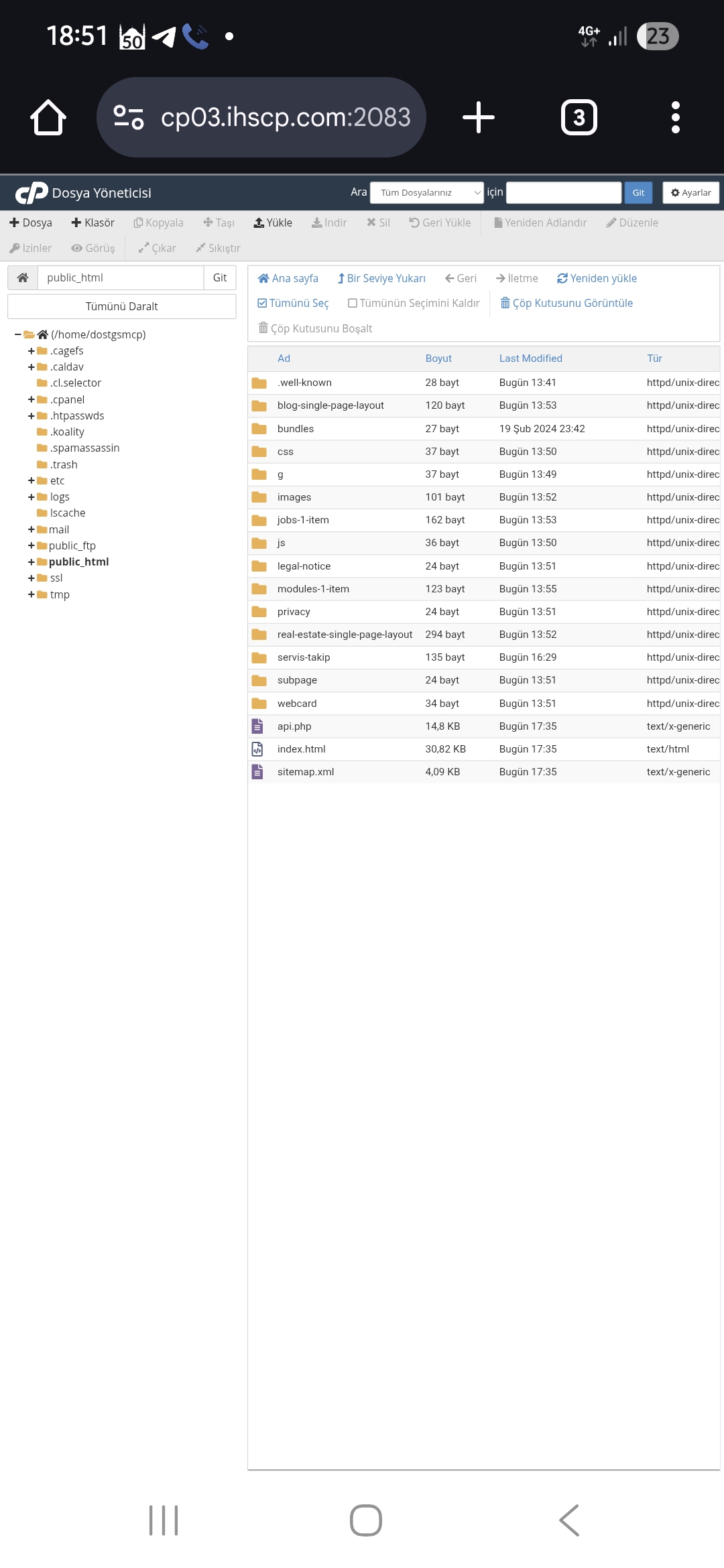This screenshot has width=724, height=1568.
Task: Click the cPanel logo icon
Action: (32, 193)
